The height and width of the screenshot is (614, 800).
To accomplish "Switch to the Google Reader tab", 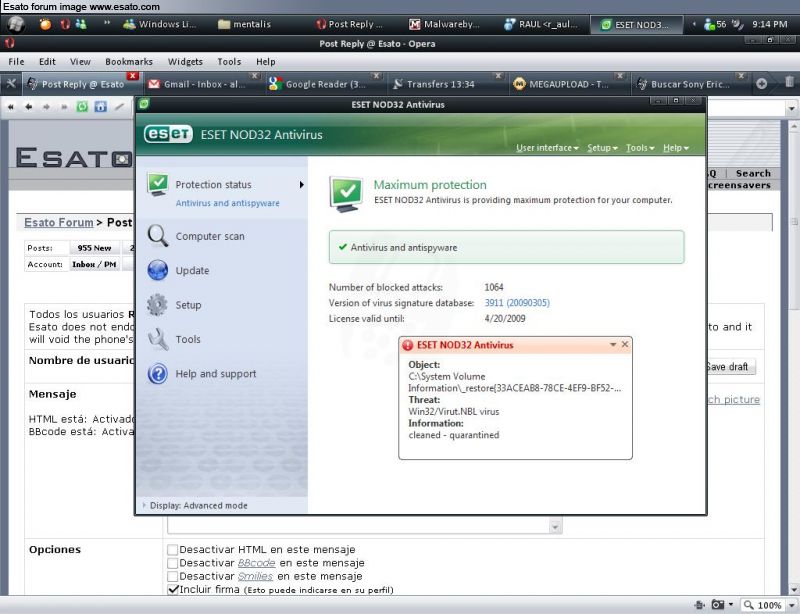I will tap(324, 84).
